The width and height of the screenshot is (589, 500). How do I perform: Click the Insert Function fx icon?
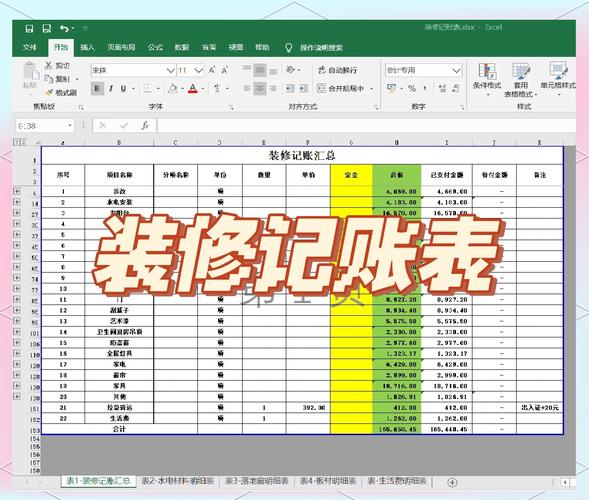145,126
